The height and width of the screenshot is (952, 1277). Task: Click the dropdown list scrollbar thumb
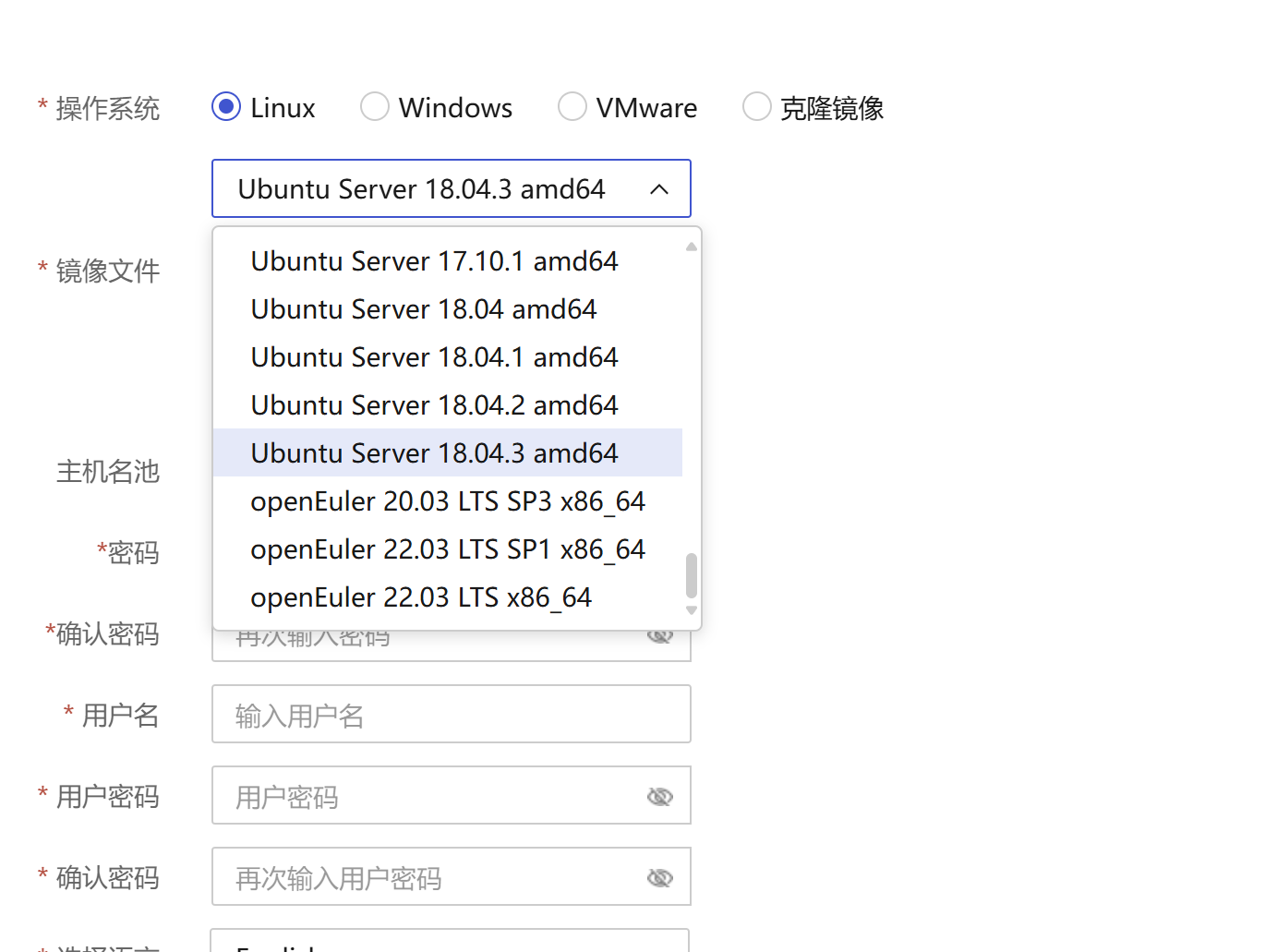coord(692,575)
